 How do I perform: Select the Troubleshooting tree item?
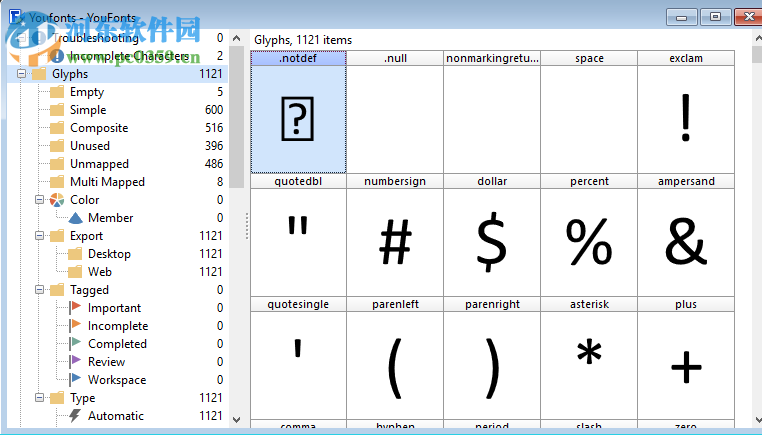tap(96, 38)
